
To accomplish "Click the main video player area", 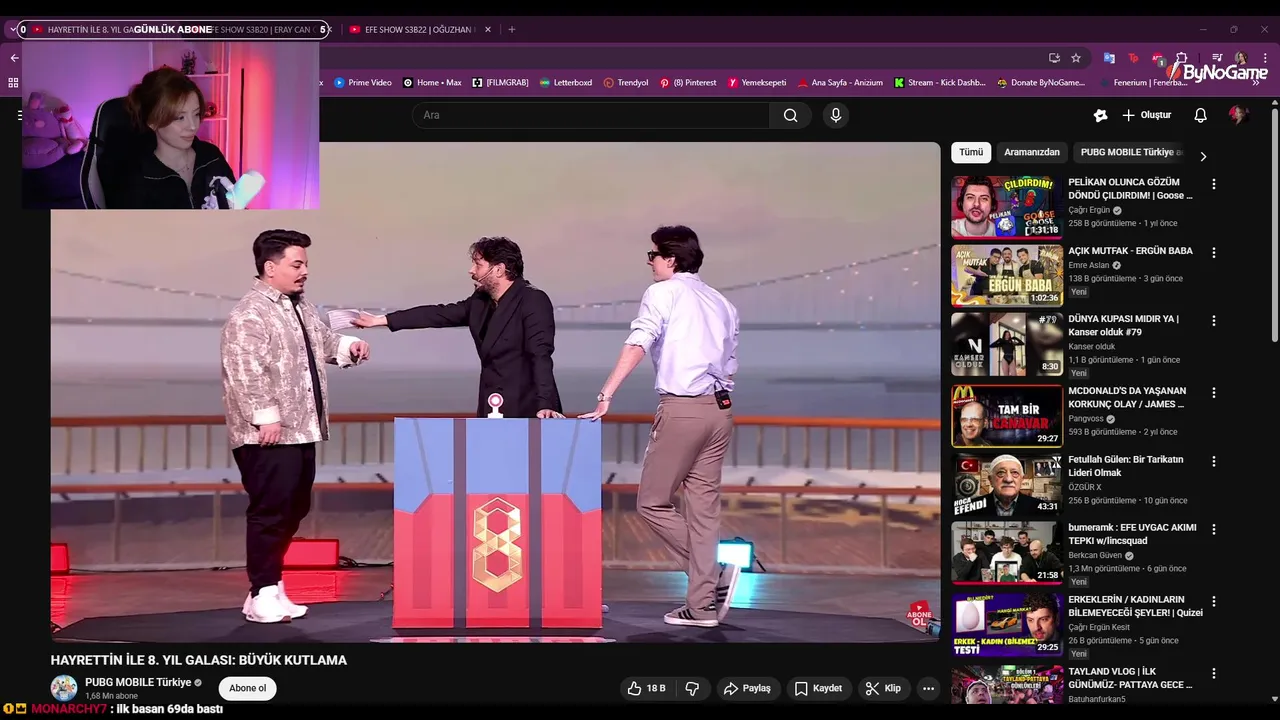I will [496, 391].
